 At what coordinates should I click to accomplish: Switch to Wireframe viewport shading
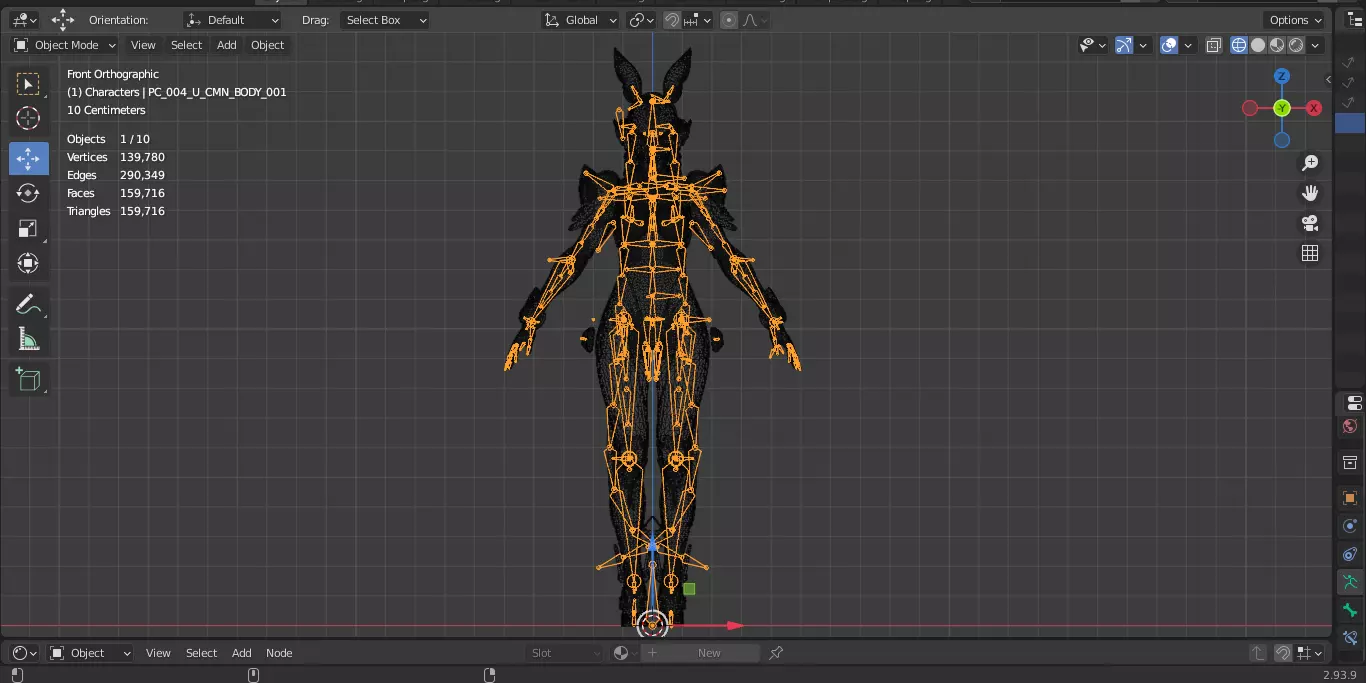click(1239, 45)
